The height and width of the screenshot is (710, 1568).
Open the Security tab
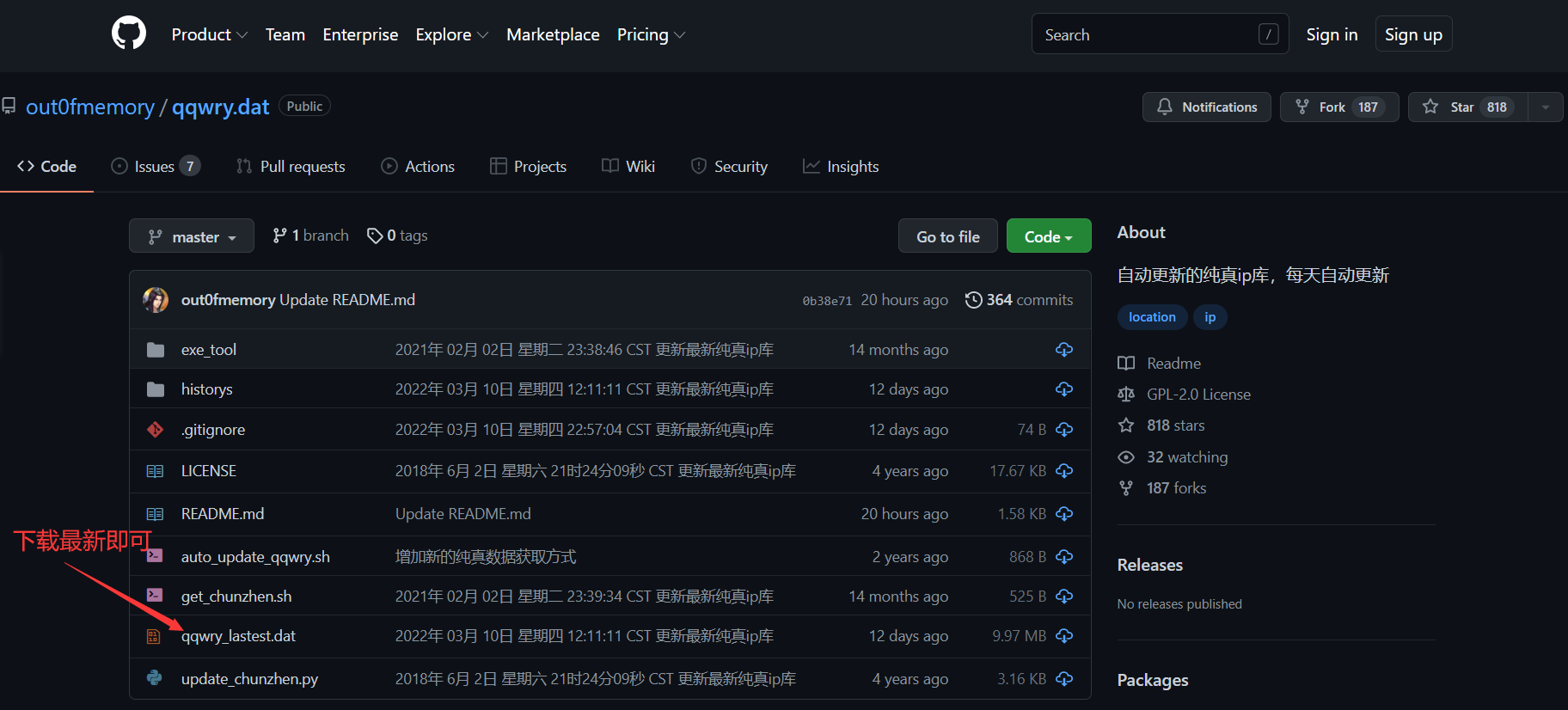(729, 167)
